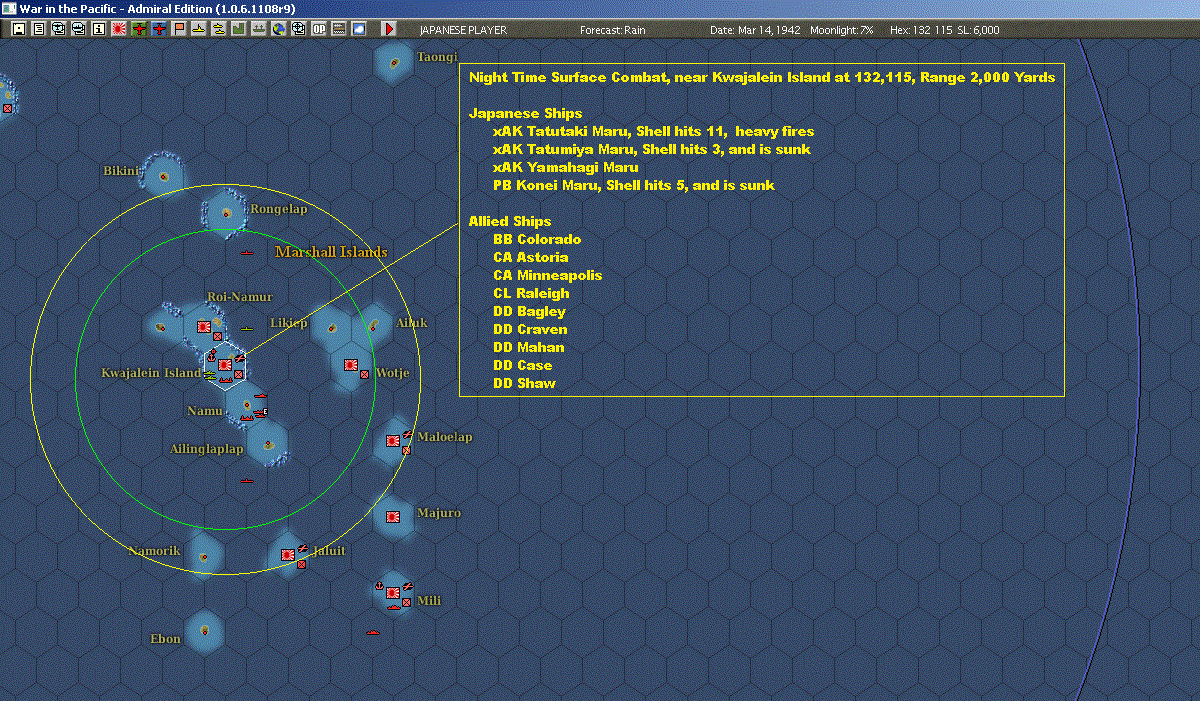Click the Namorik island hex
1200x701 pixels.
click(204, 557)
